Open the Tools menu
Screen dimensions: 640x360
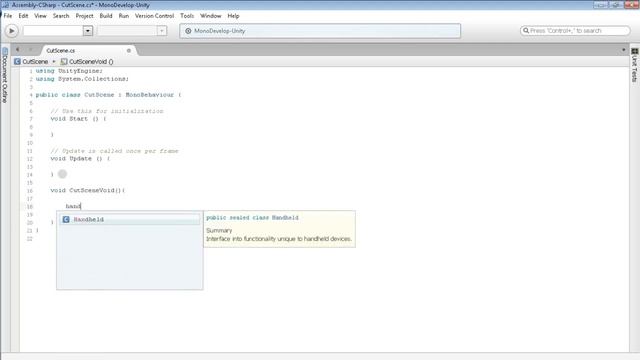[187, 16]
